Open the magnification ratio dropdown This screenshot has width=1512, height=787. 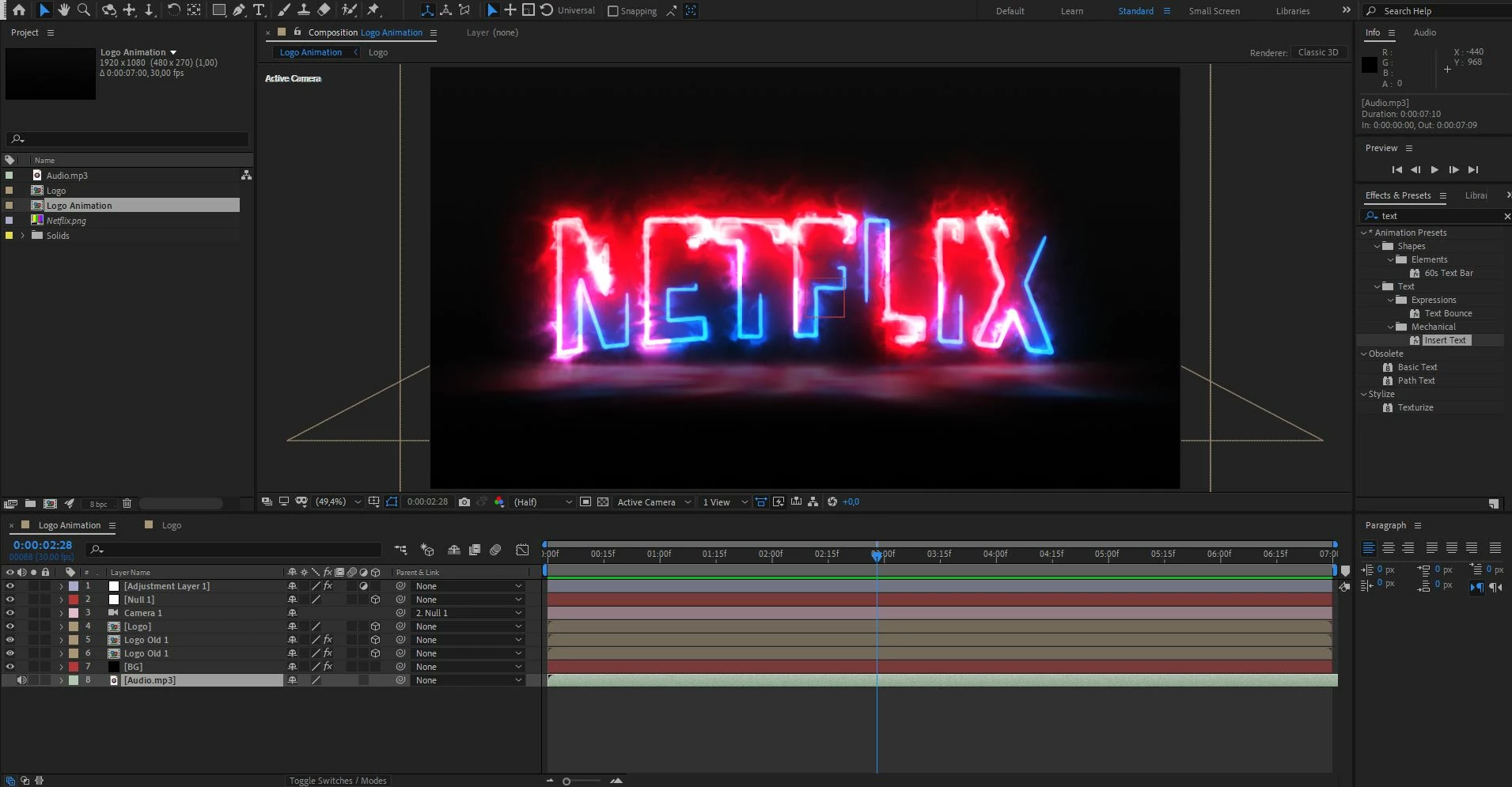[x=339, y=501]
